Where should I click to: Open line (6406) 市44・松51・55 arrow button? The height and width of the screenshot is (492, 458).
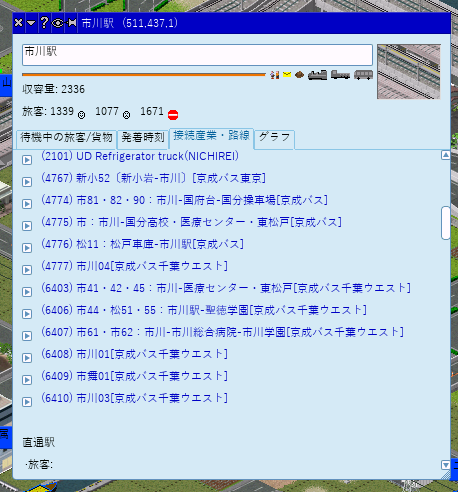(27, 314)
